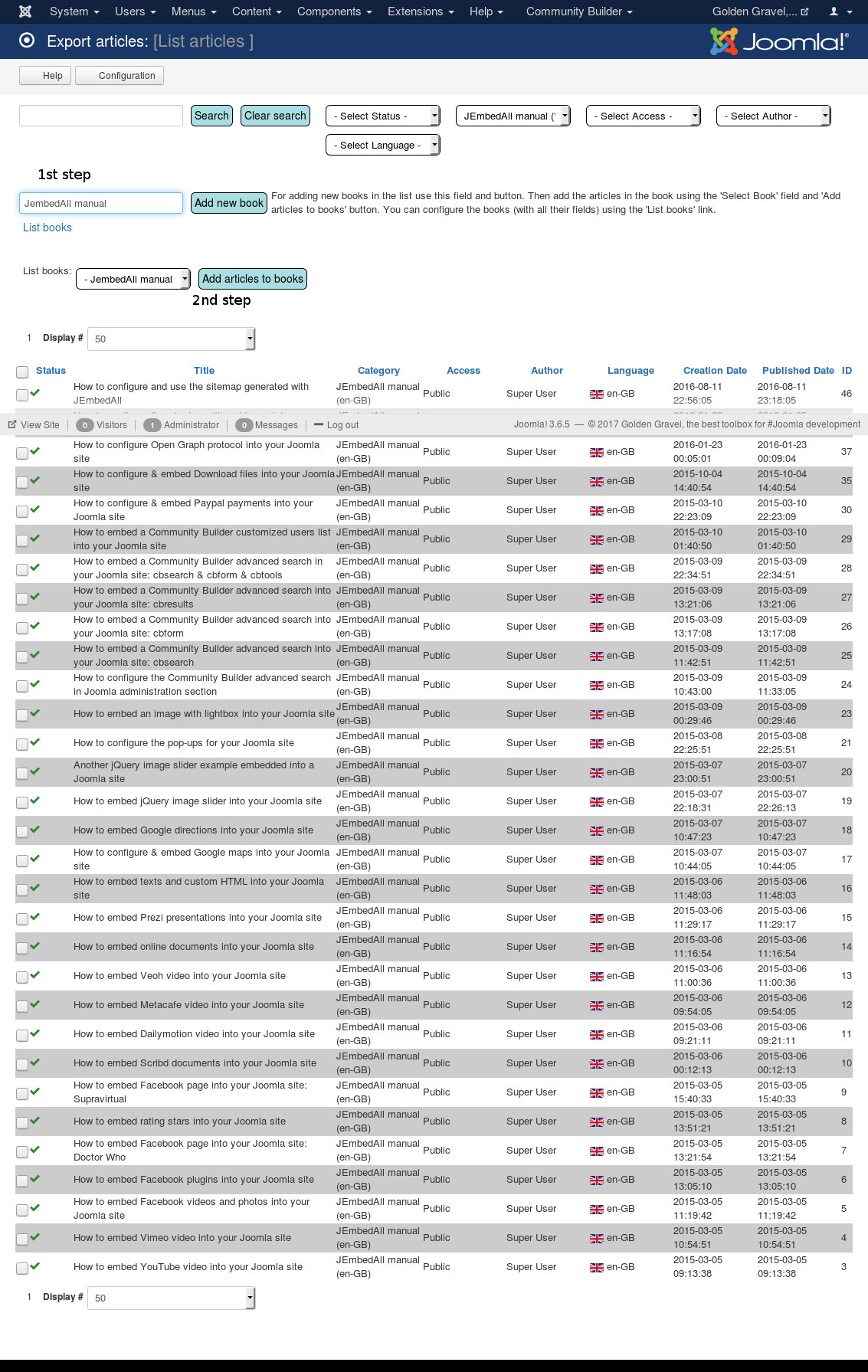Click the Log out link in status bar
This screenshot has width=868, height=1372.
(342, 425)
